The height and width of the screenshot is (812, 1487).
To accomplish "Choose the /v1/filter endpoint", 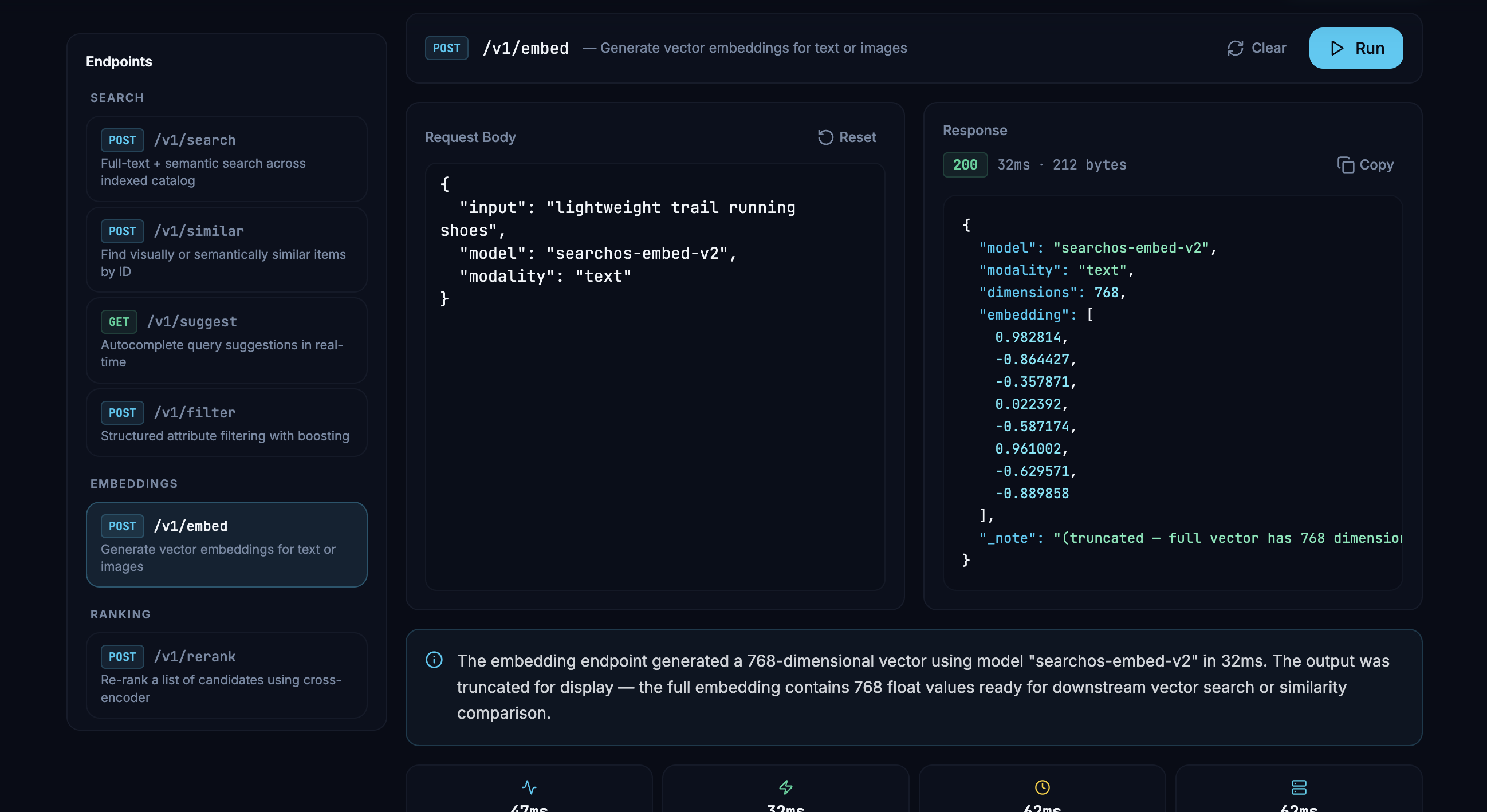I will pyautogui.click(x=226, y=423).
